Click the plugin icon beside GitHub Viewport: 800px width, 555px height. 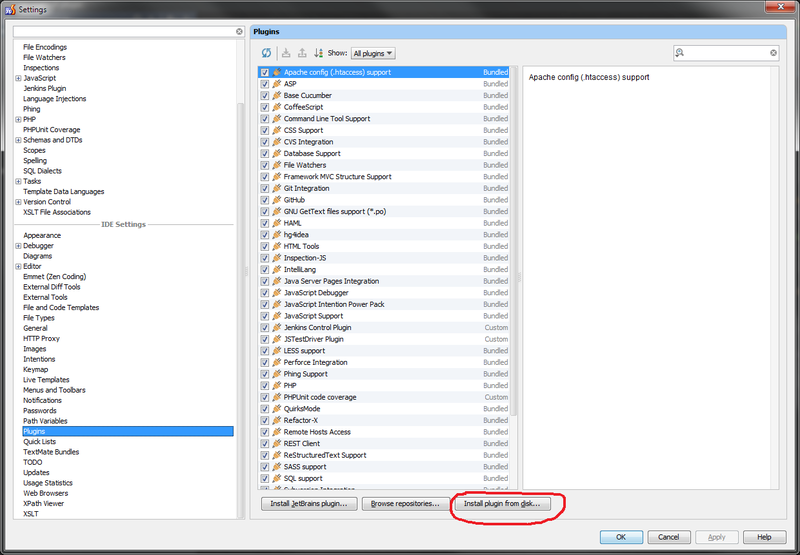click(277, 200)
